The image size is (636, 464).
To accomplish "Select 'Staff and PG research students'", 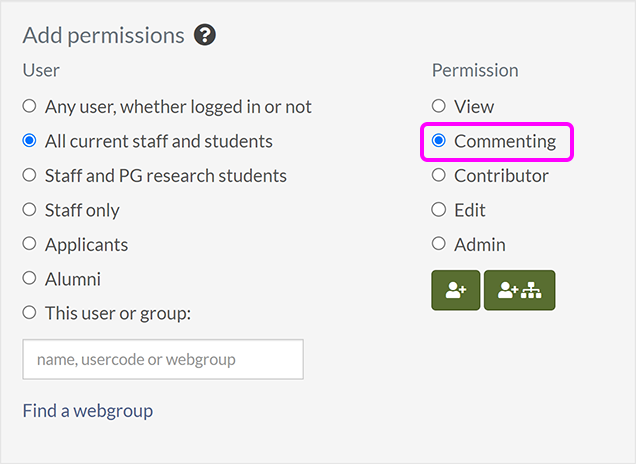I will coord(29,175).
